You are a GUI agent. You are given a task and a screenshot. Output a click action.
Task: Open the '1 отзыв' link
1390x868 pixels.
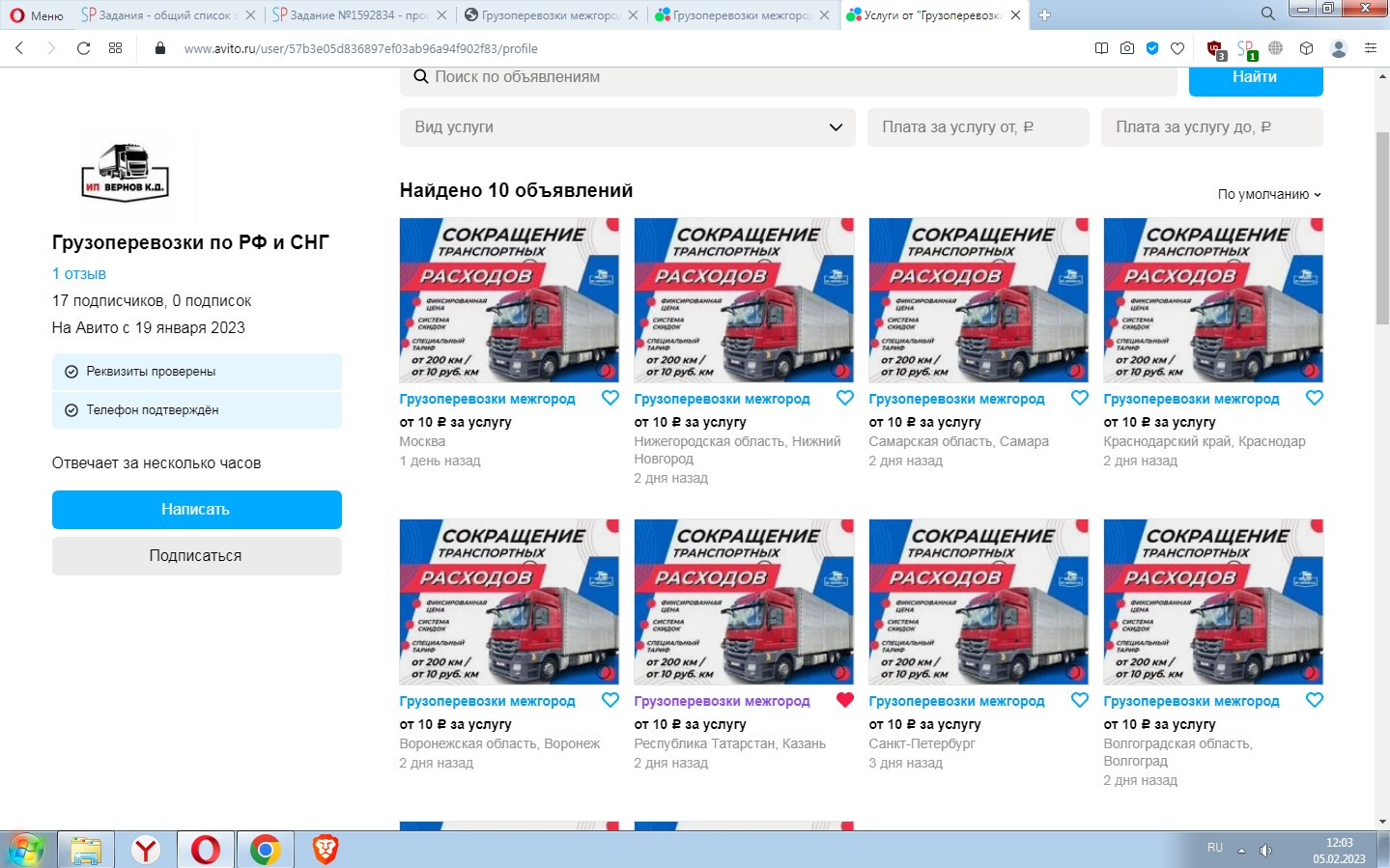[x=79, y=274]
